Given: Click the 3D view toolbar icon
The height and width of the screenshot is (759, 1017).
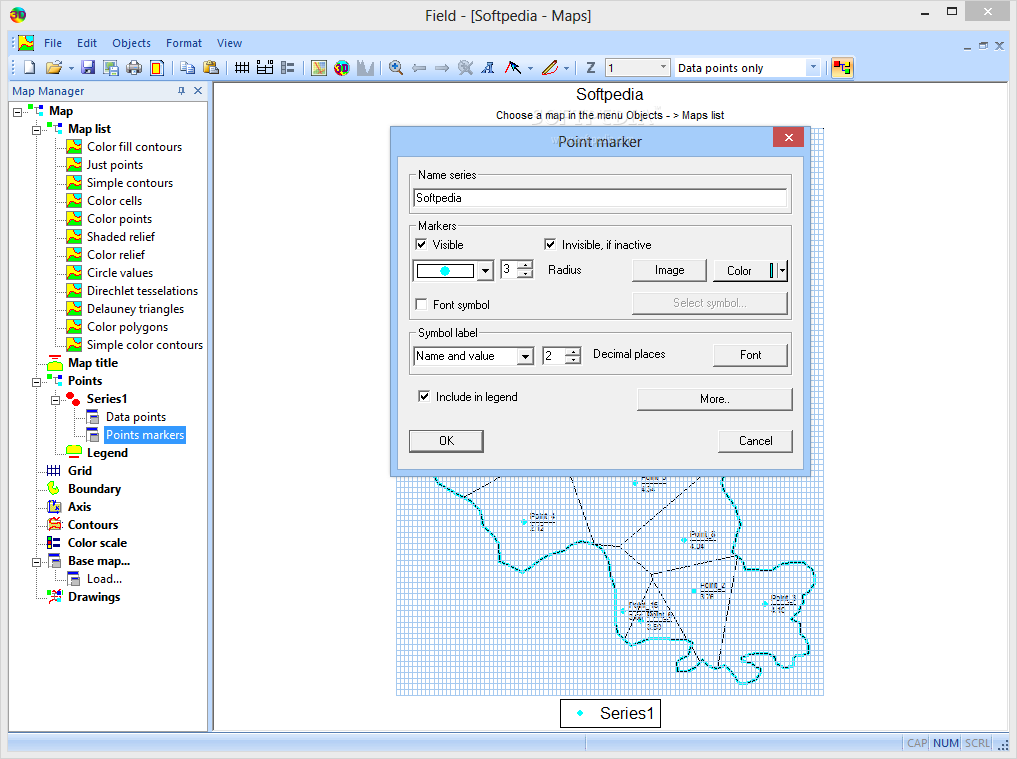Looking at the screenshot, I should (x=342, y=68).
